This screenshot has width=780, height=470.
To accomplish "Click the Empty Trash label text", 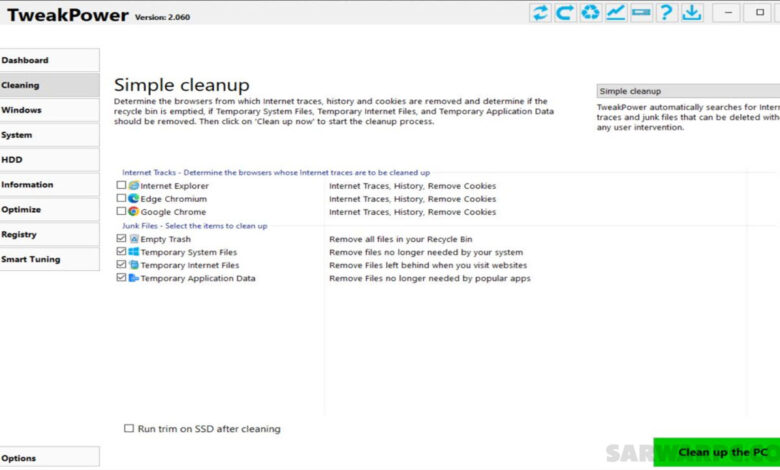I will (166, 239).
